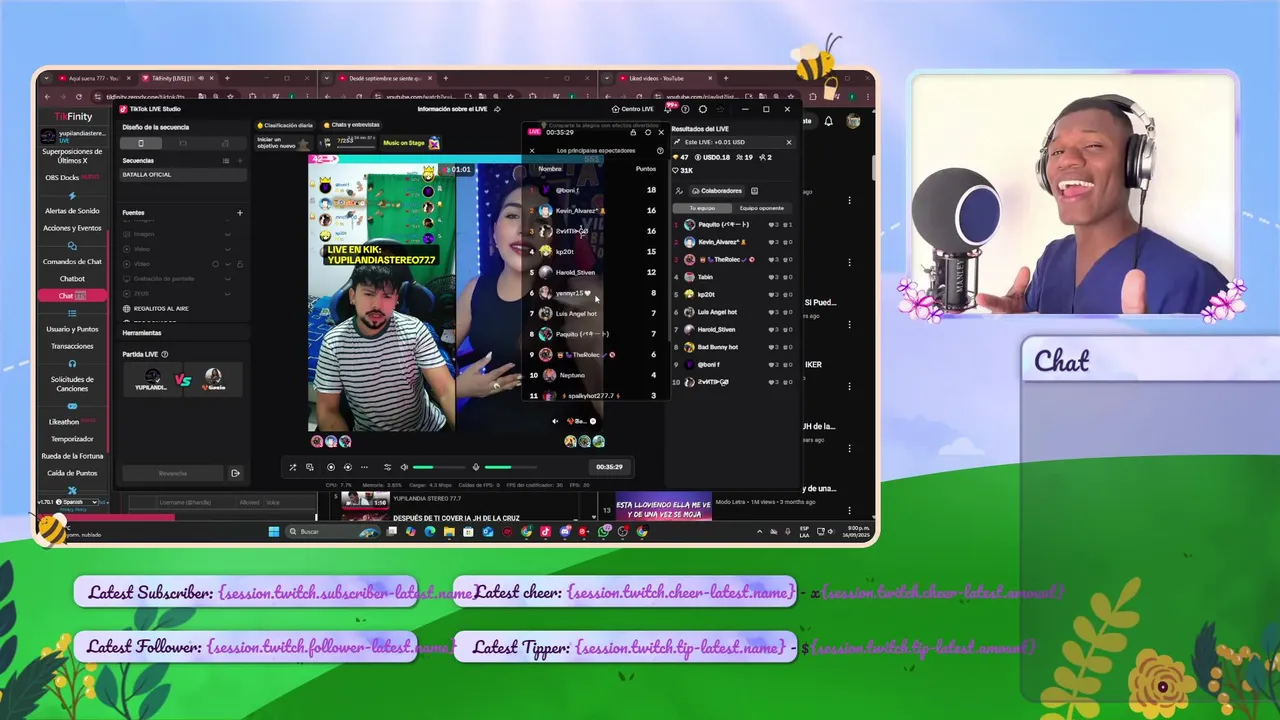Expand the ZEUS source chevron
The width and height of the screenshot is (1280, 720).
pos(228,294)
